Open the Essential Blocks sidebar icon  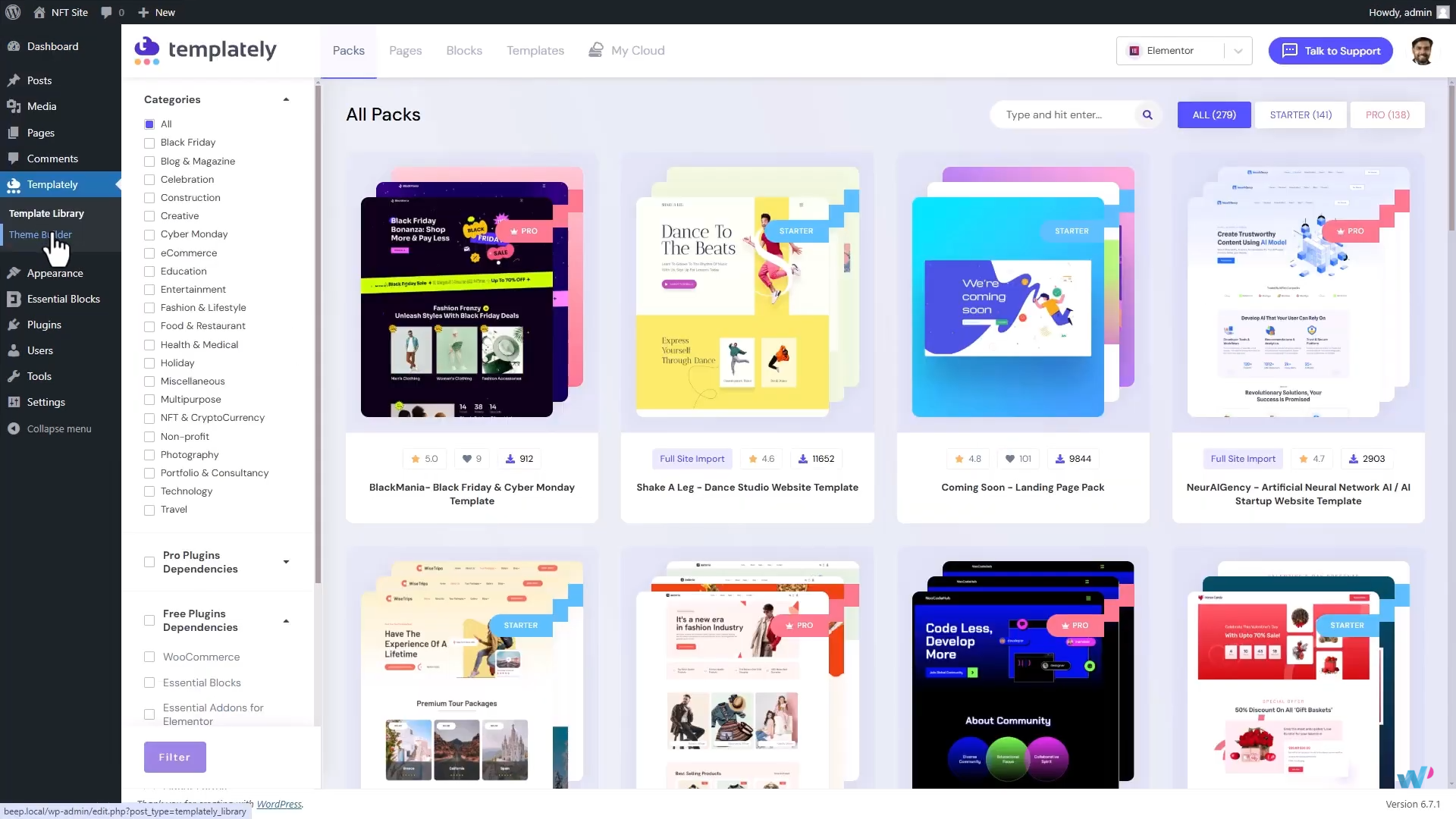(14, 299)
